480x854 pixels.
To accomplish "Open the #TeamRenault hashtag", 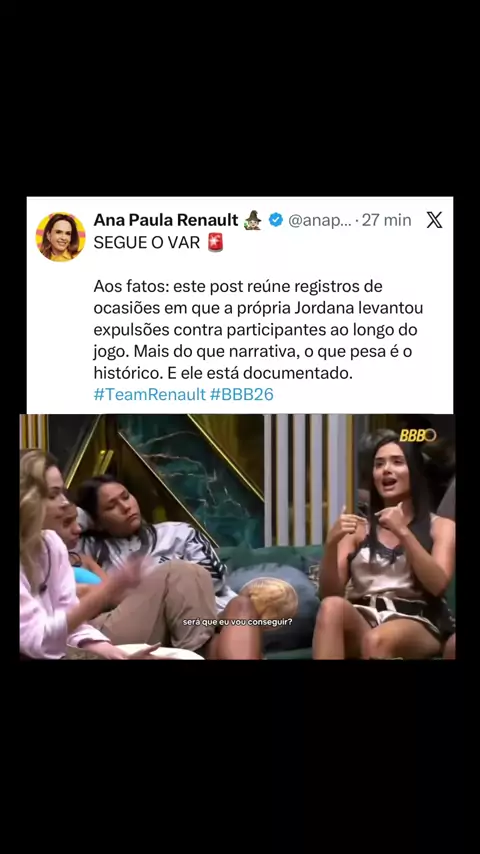I will pyautogui.click(x=149, y=395).
